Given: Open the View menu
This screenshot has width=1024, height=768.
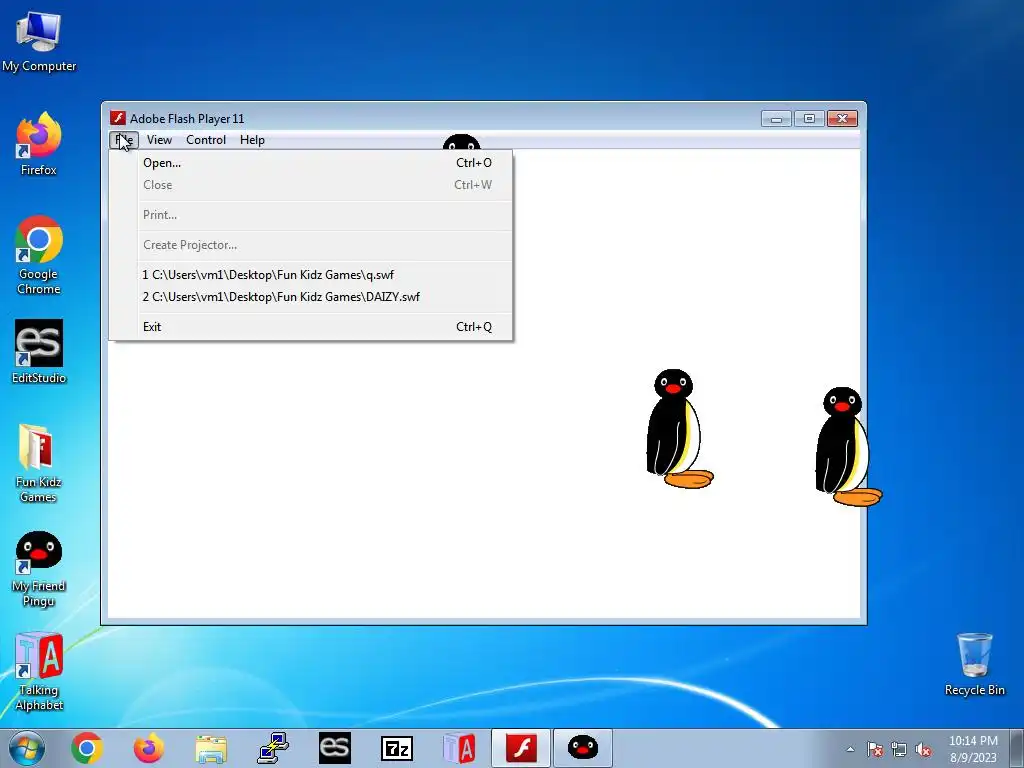Looking at the screenshot, I should click(159, 140).
